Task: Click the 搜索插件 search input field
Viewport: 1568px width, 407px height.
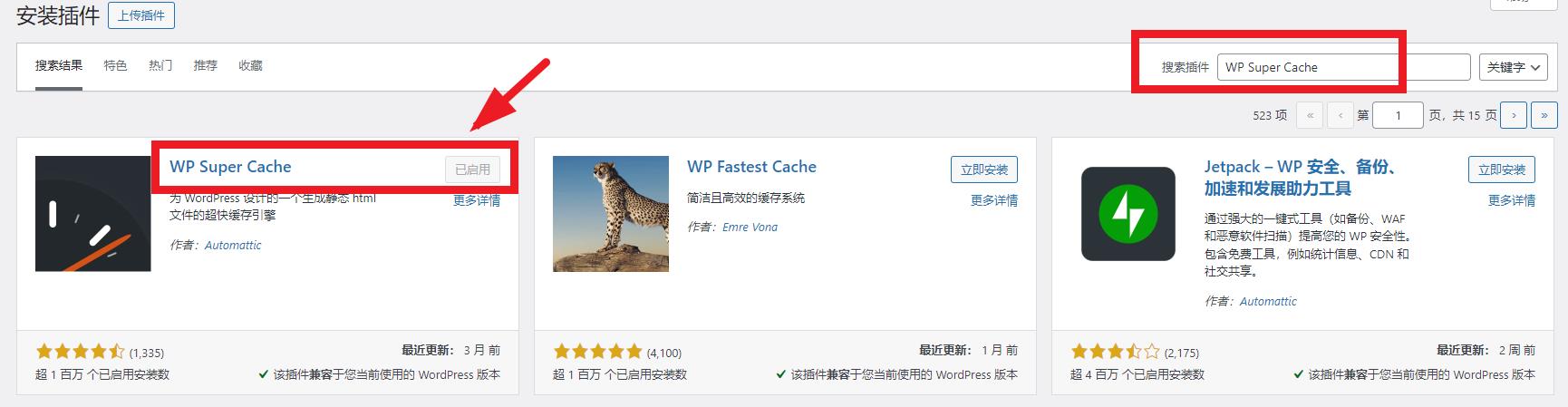Action: [1343, 67]
